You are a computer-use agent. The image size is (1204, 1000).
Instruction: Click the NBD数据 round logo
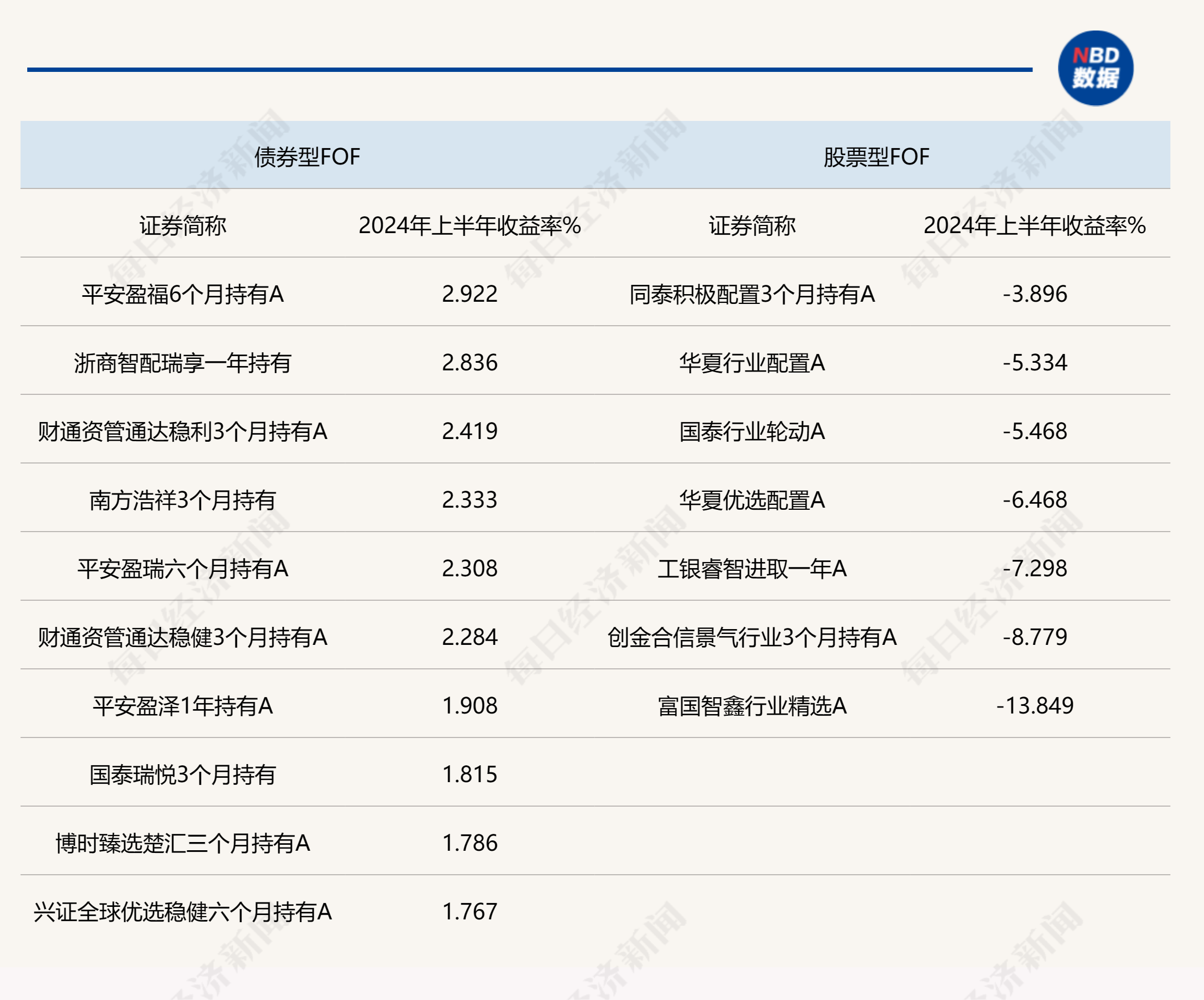[x=1095, y=68]
